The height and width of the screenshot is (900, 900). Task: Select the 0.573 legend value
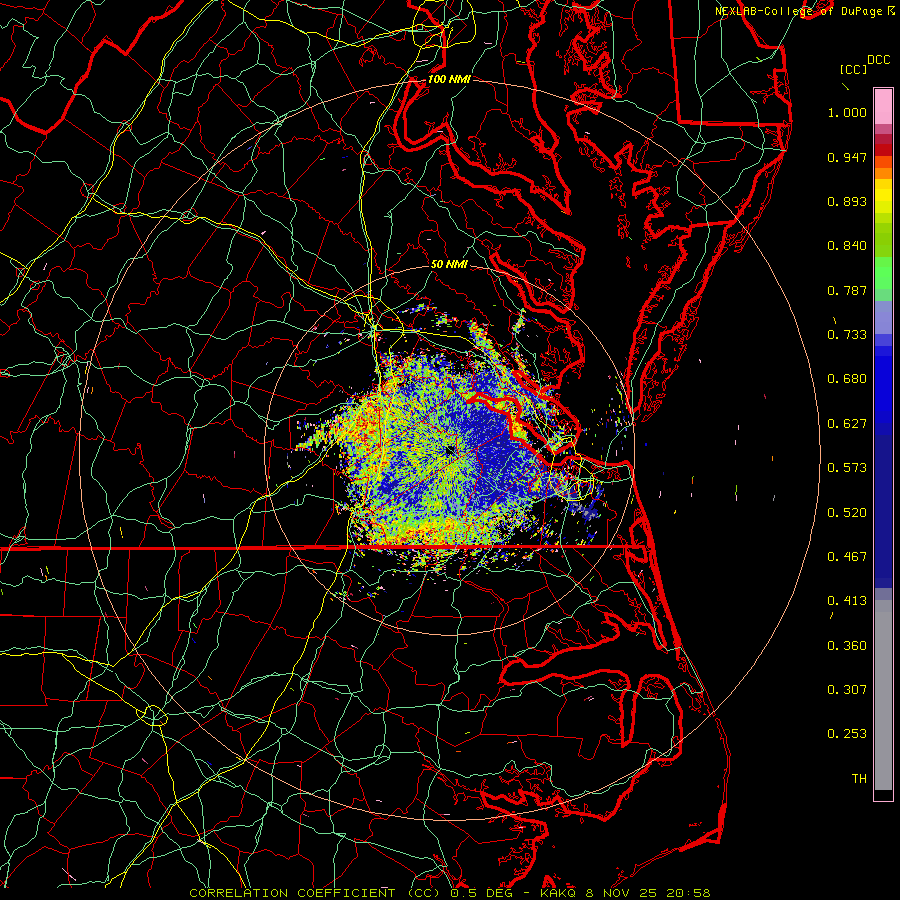click(x=847, y=468)
